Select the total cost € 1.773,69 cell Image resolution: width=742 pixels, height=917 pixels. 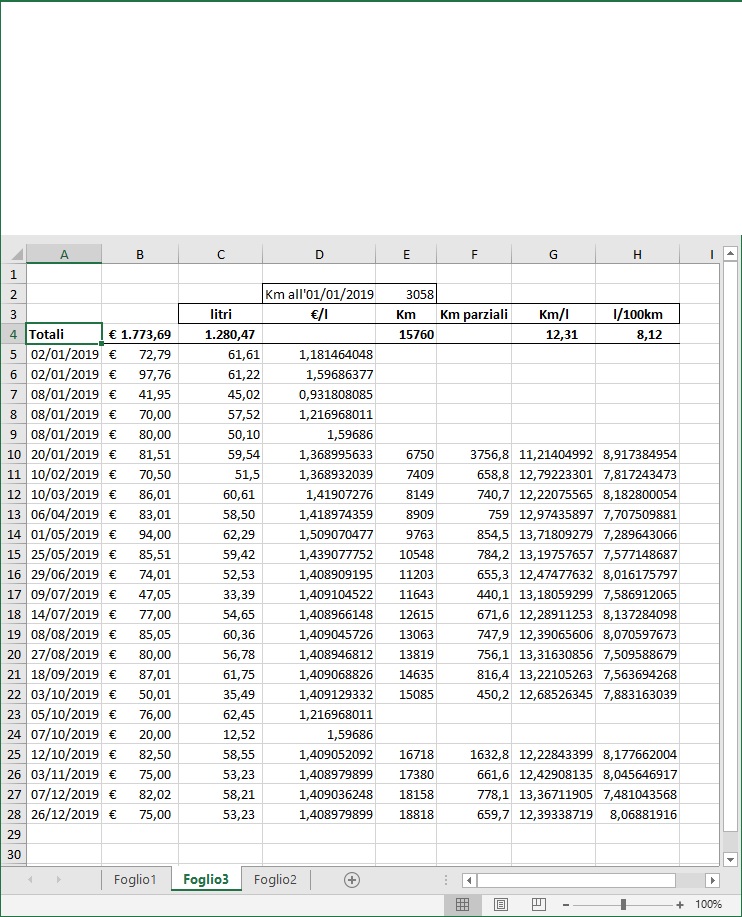140,335
